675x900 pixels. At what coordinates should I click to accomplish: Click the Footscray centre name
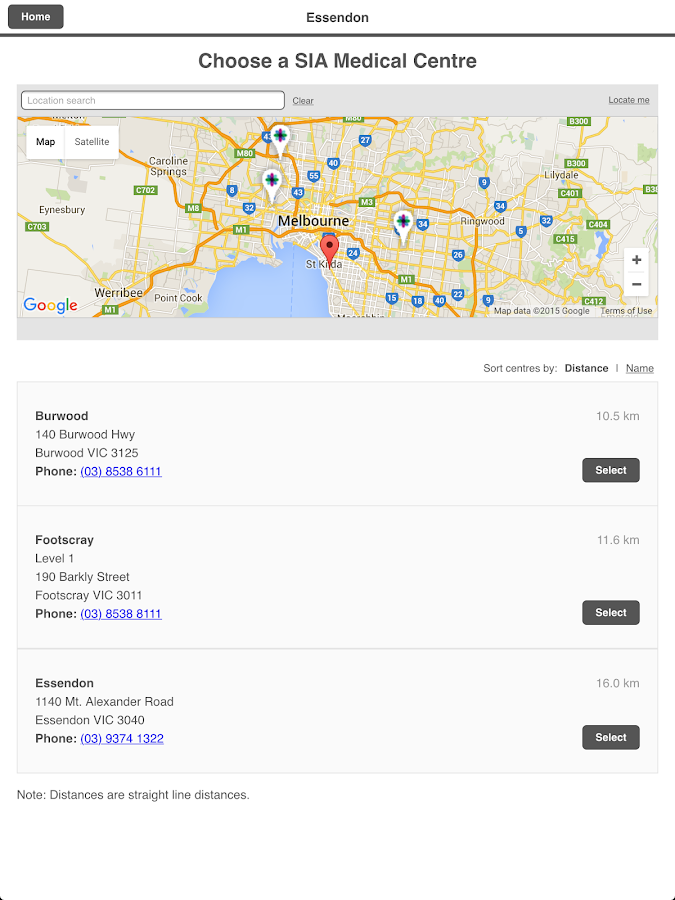[64, 540]
